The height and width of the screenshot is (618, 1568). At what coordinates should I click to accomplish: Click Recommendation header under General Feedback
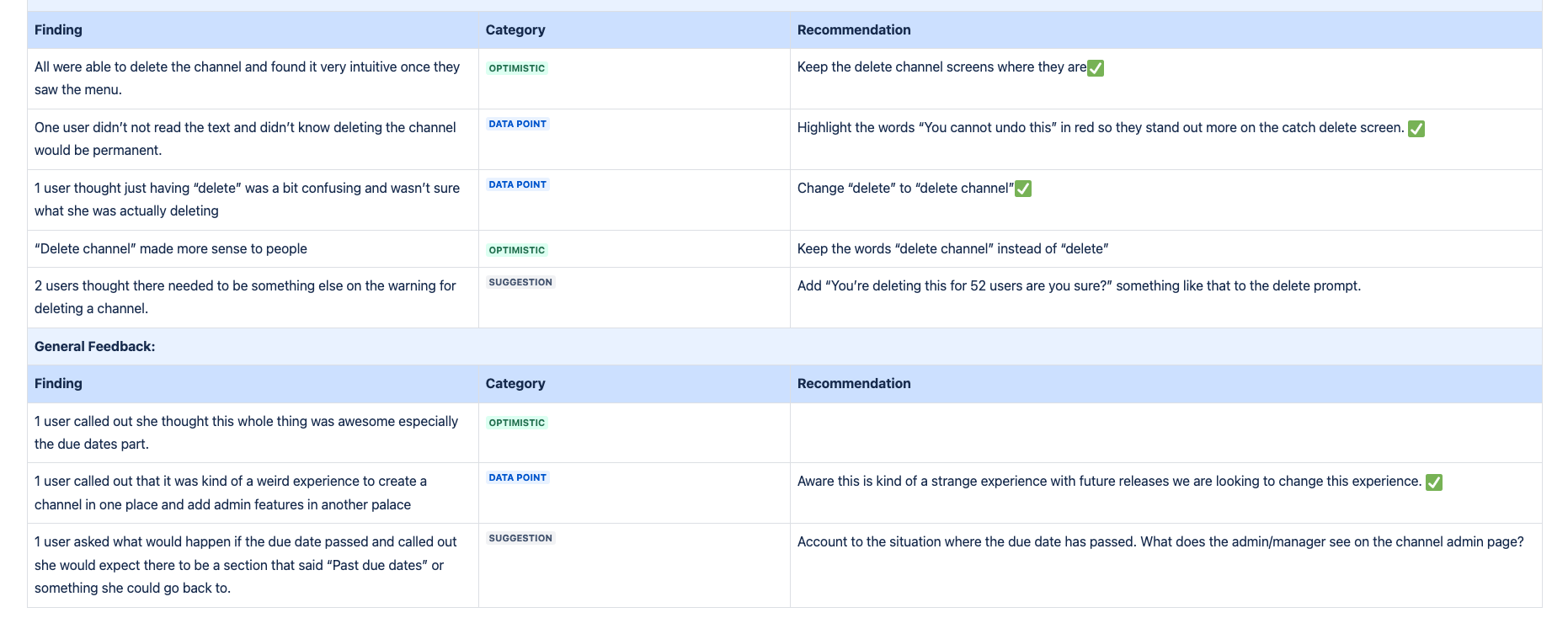click(x=854, y=383)
